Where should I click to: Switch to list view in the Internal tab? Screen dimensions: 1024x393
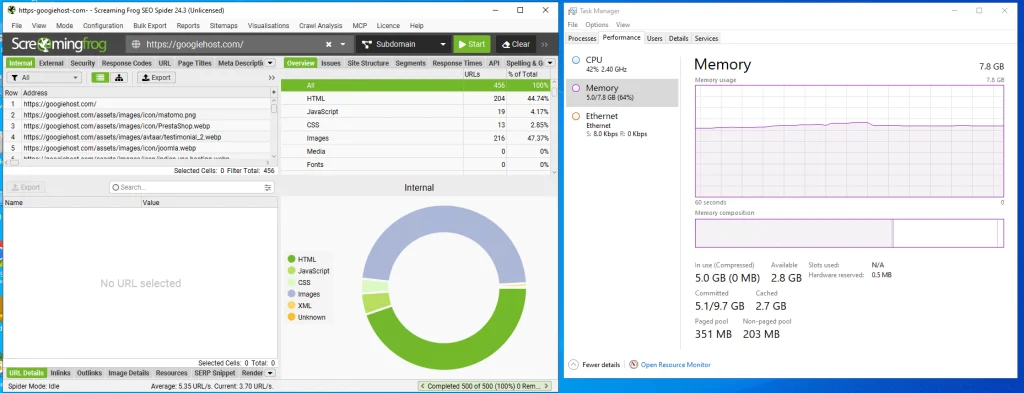point(99,78)
